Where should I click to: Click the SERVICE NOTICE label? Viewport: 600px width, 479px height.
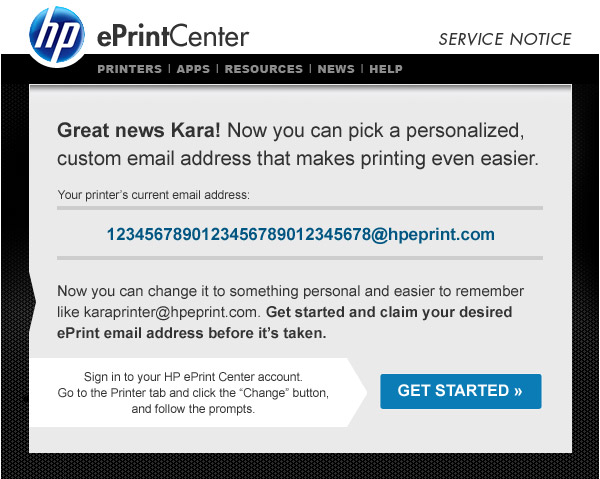(x=505, y=39)
